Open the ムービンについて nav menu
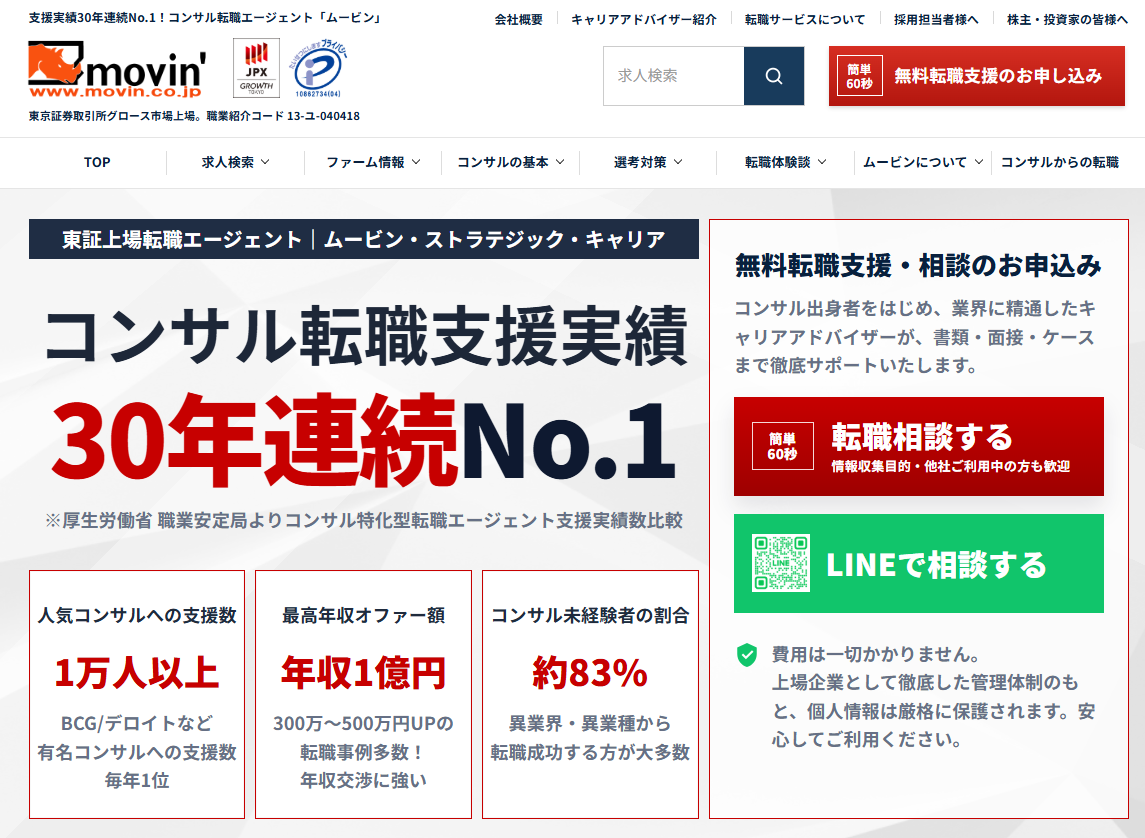The image size is (1145, 838). point(923,162)
